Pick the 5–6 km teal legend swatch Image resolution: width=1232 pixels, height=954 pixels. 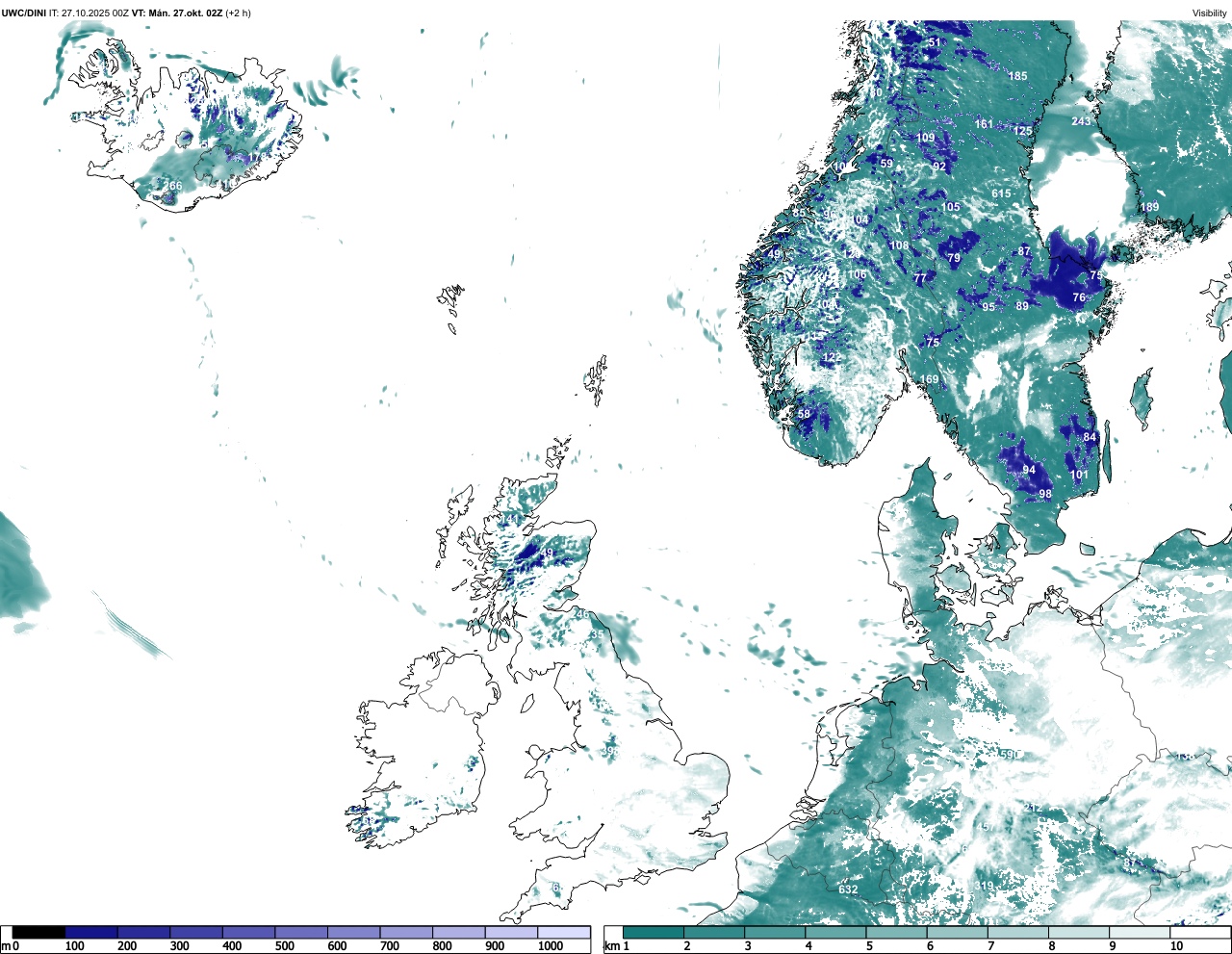point(898,932)
